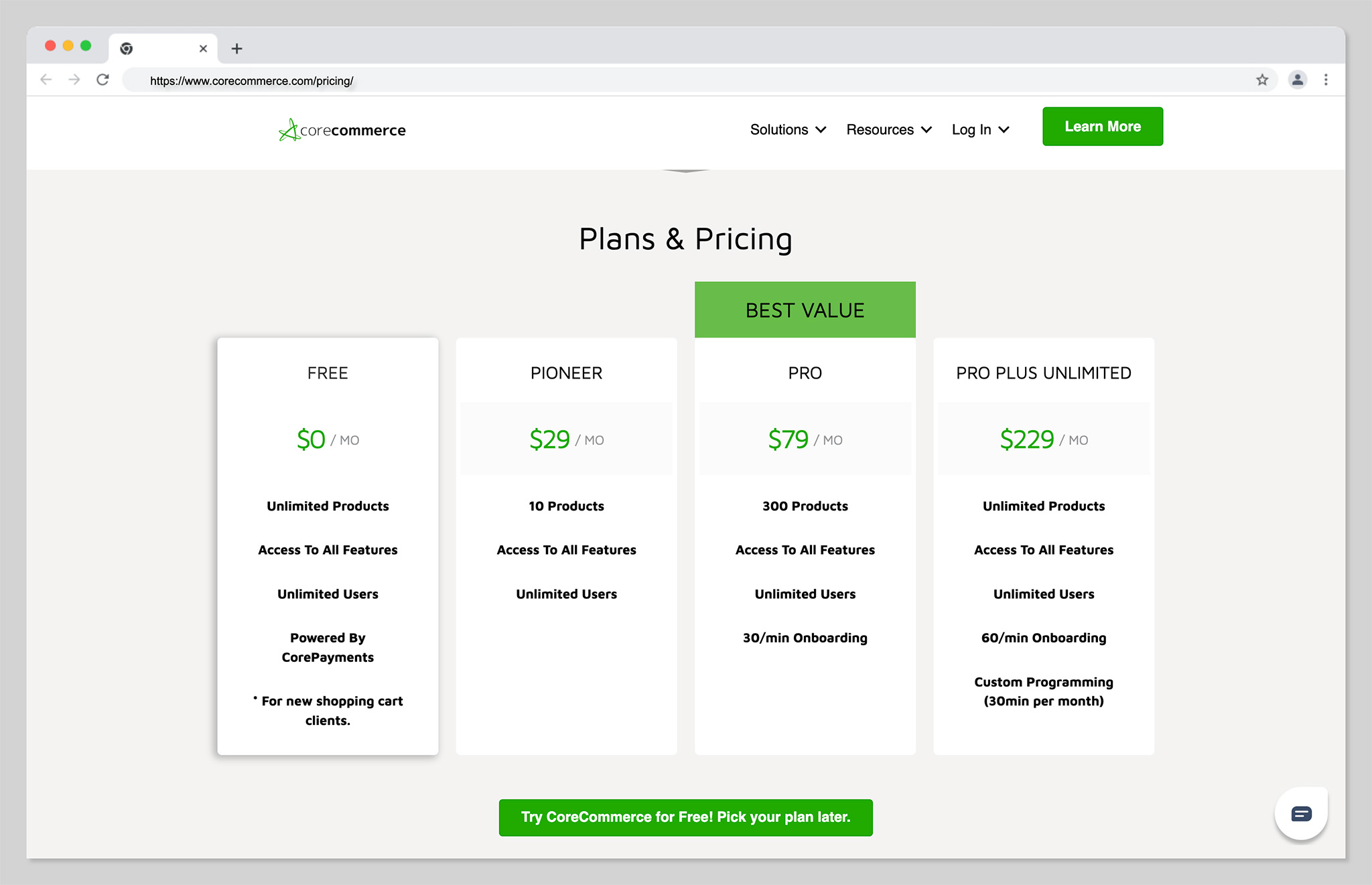
Task: Click the browser forward arrow
Action: [74, 79]
